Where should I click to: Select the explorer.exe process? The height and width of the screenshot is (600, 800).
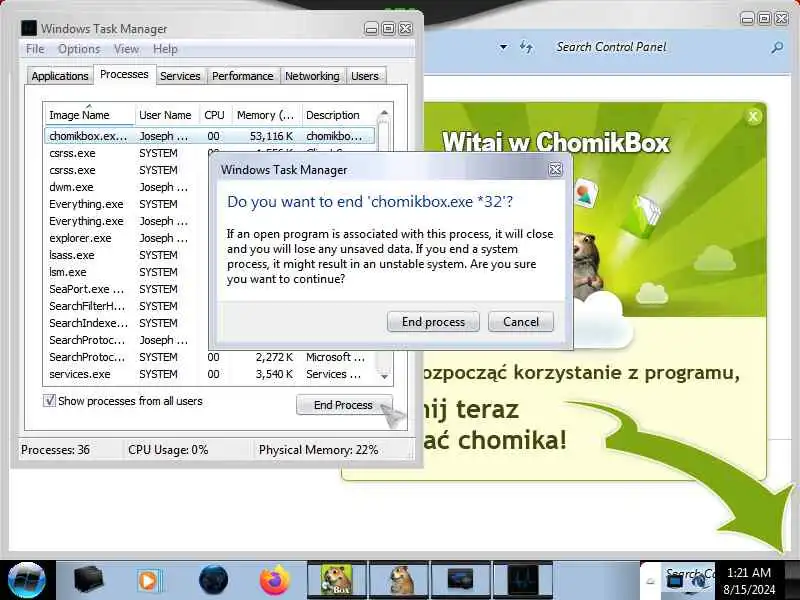[x=80, y=238]
